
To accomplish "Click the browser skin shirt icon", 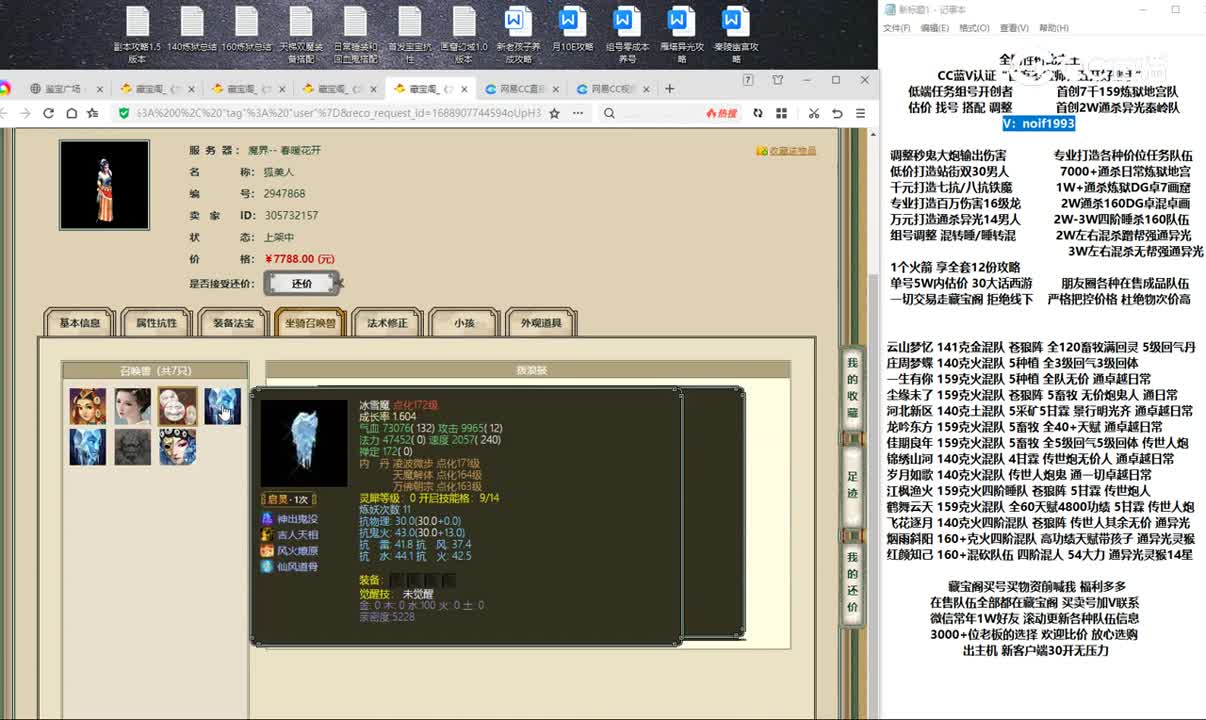I will (777, 80).
